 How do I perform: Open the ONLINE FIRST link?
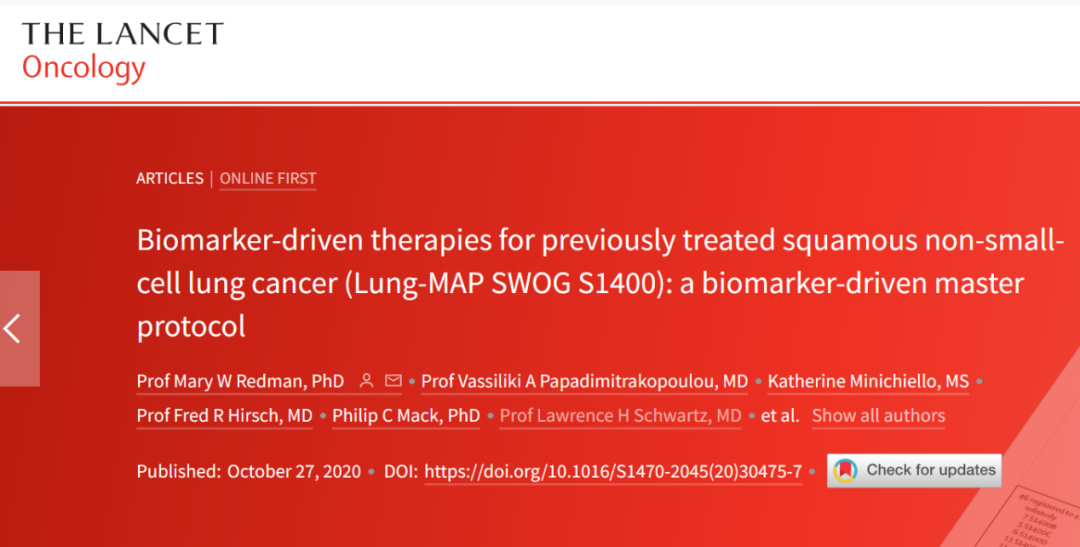268,178
